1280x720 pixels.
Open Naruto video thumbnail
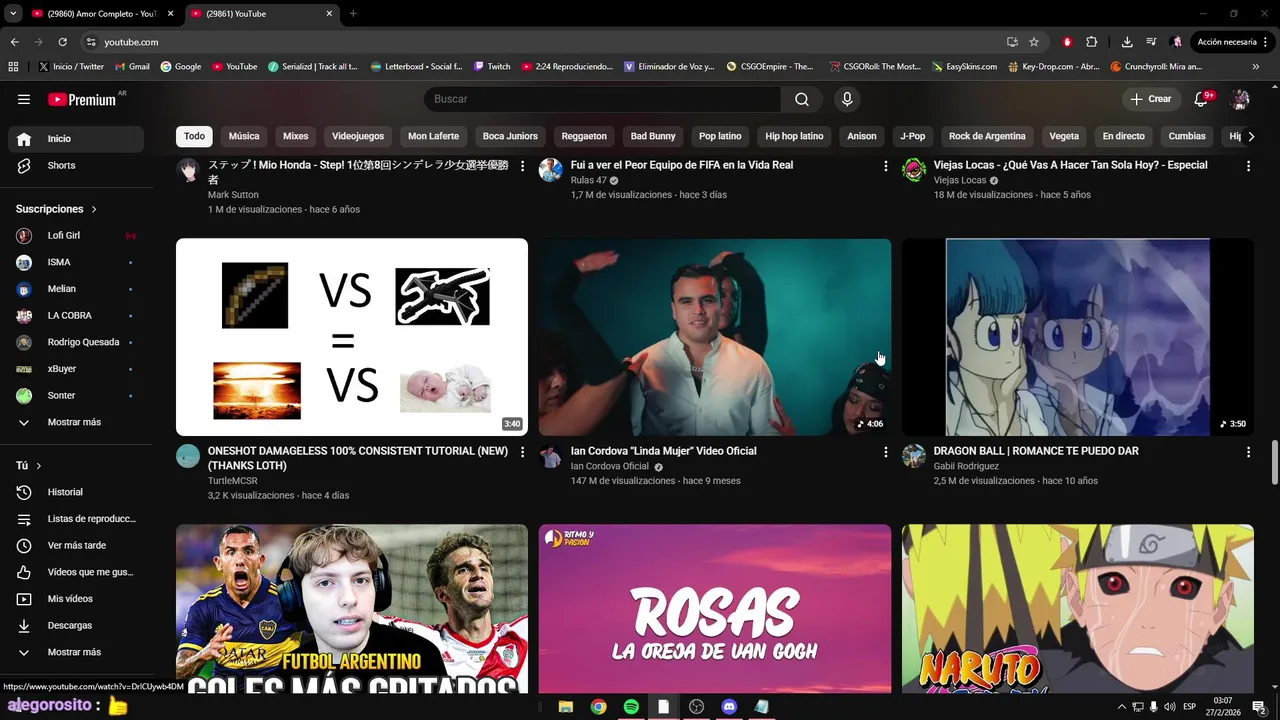[x=1078, y=609]
